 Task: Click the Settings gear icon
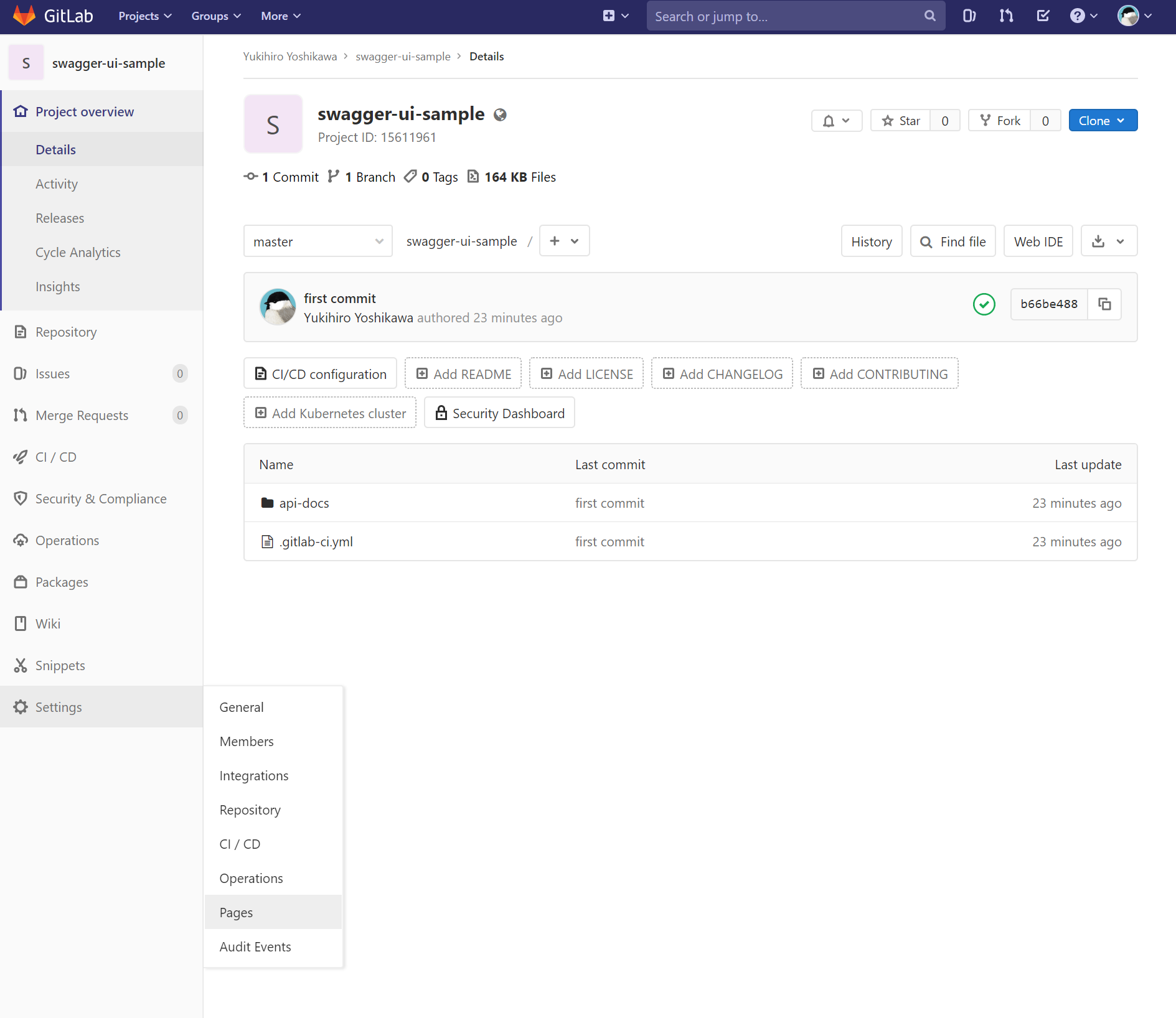pyautogui.click(x=21, y=707)
